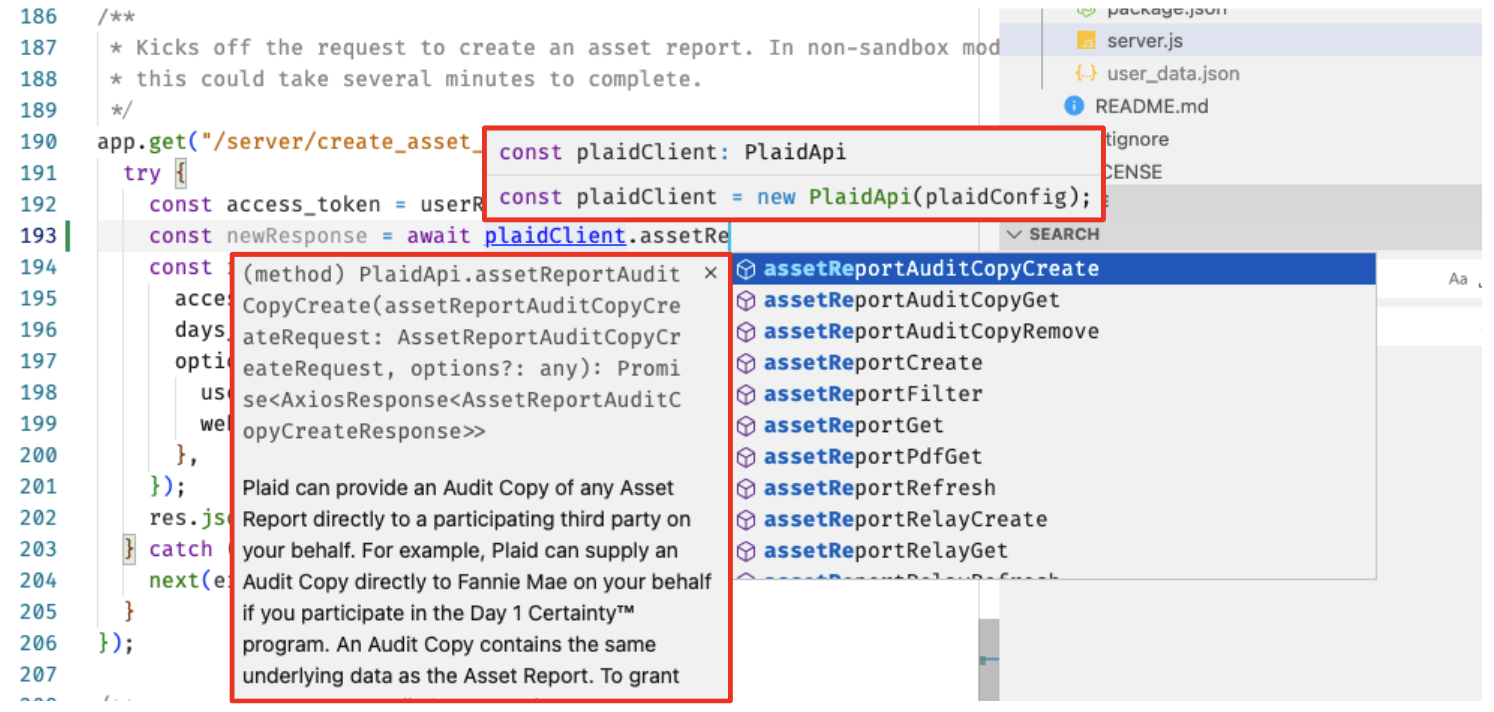This screenshot has width=1494, height=712.
Task: Toggle the Match Case (Aa) search option
Action: point(1457,279)
